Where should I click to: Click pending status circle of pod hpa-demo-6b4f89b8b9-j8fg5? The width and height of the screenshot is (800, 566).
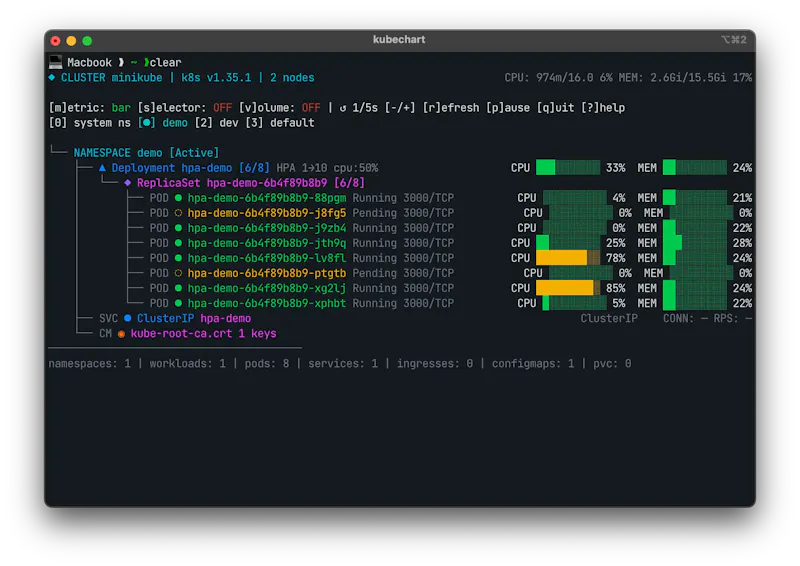[178, 213]
